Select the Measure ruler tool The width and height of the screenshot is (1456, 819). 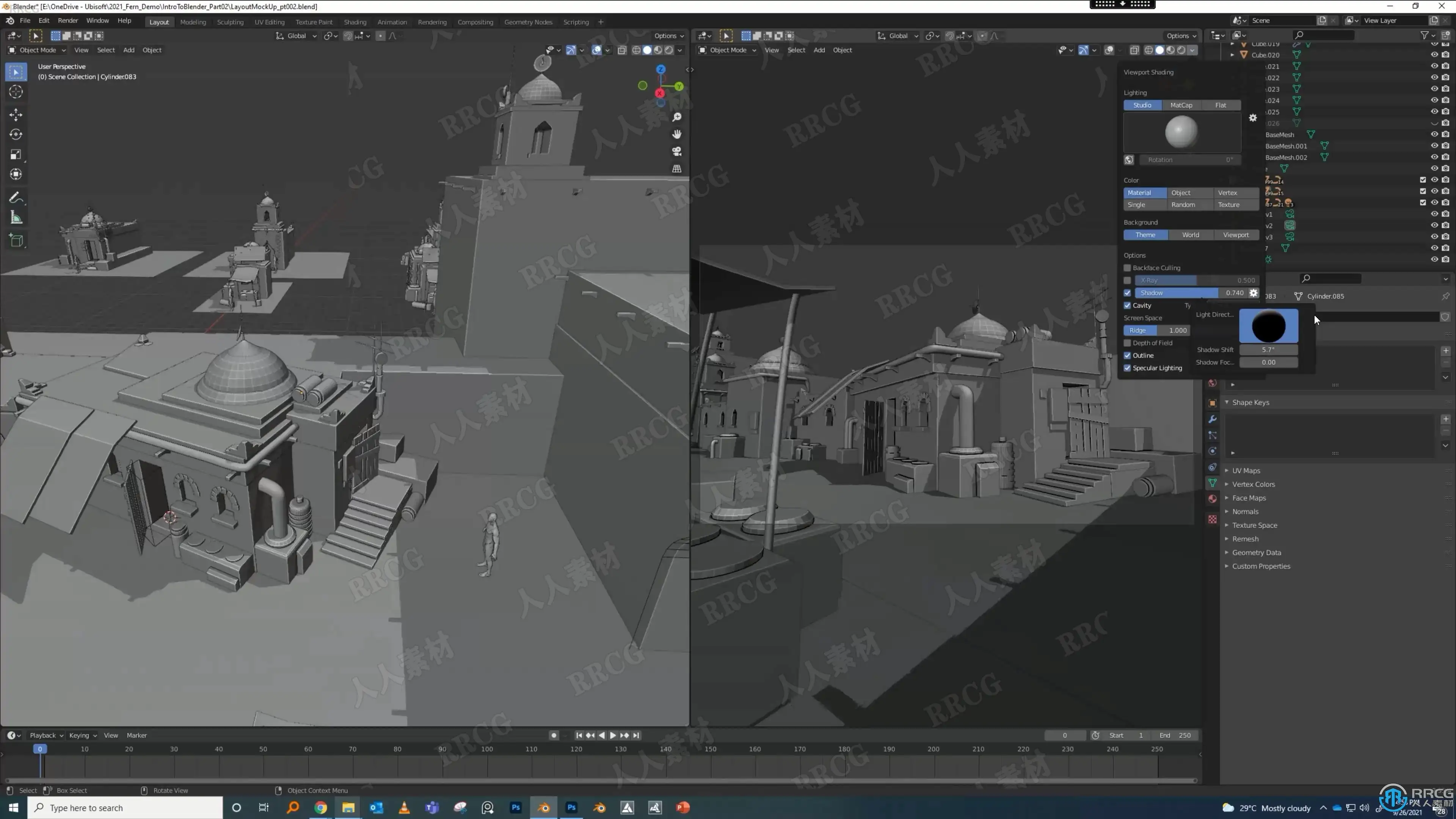pyautogui.click(x=16, y=218)
